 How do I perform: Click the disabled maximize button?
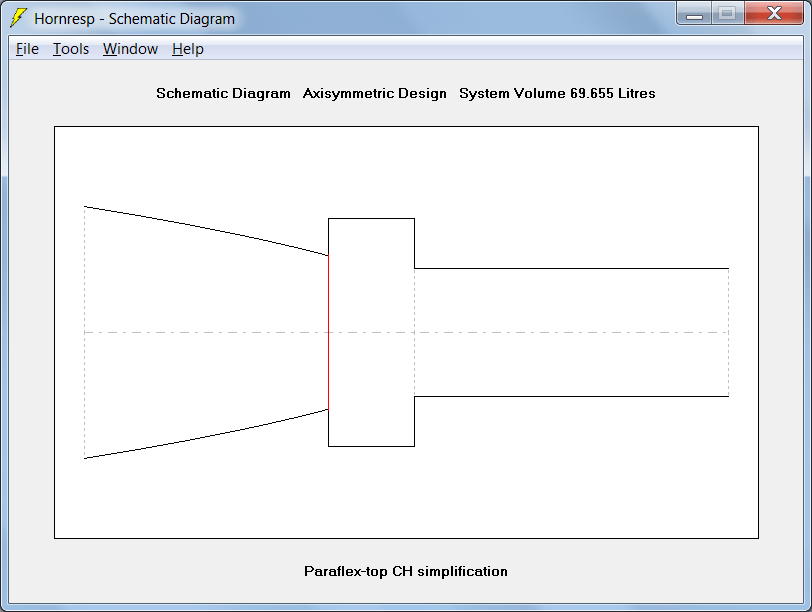point(727,14)
